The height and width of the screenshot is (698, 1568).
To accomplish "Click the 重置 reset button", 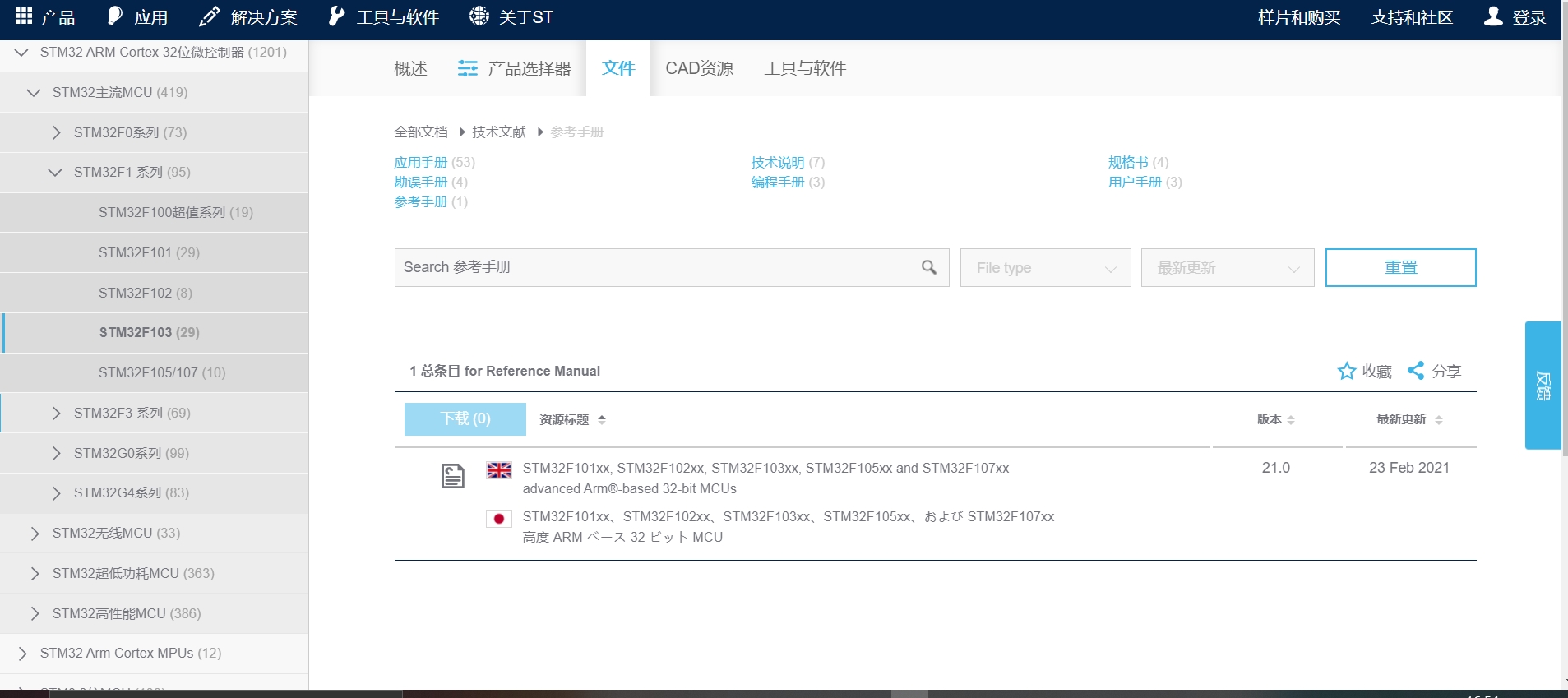I will coord(1400,268).
